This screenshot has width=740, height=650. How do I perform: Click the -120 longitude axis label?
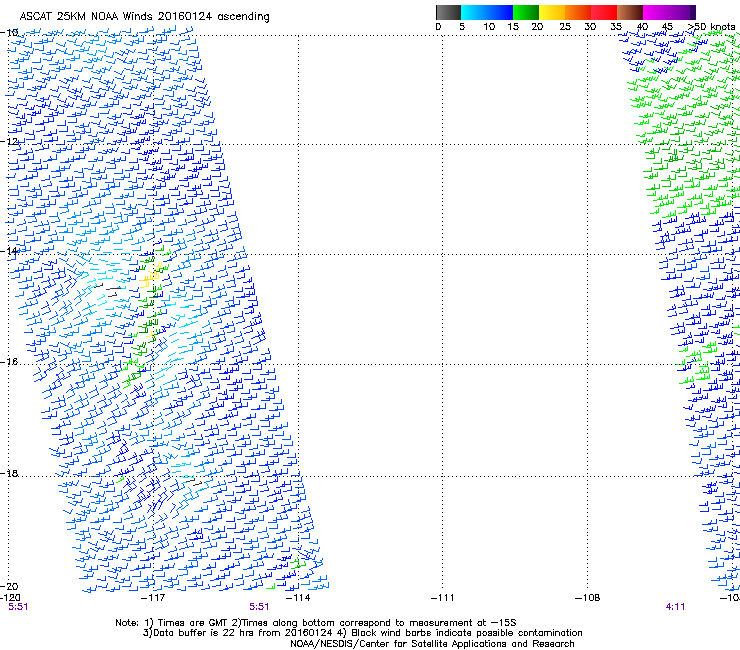click(10, 598)
